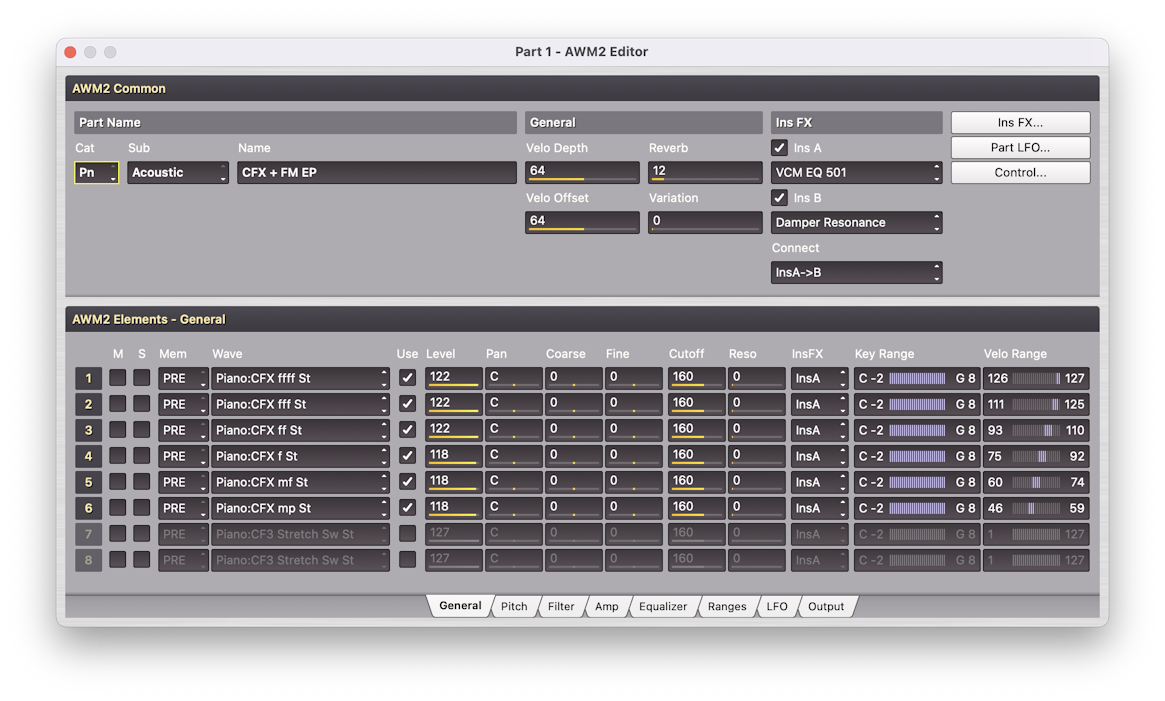Expand the InsA->B Connect dropdown
This screenshot has width=1165, height=701.
[856, 272]
